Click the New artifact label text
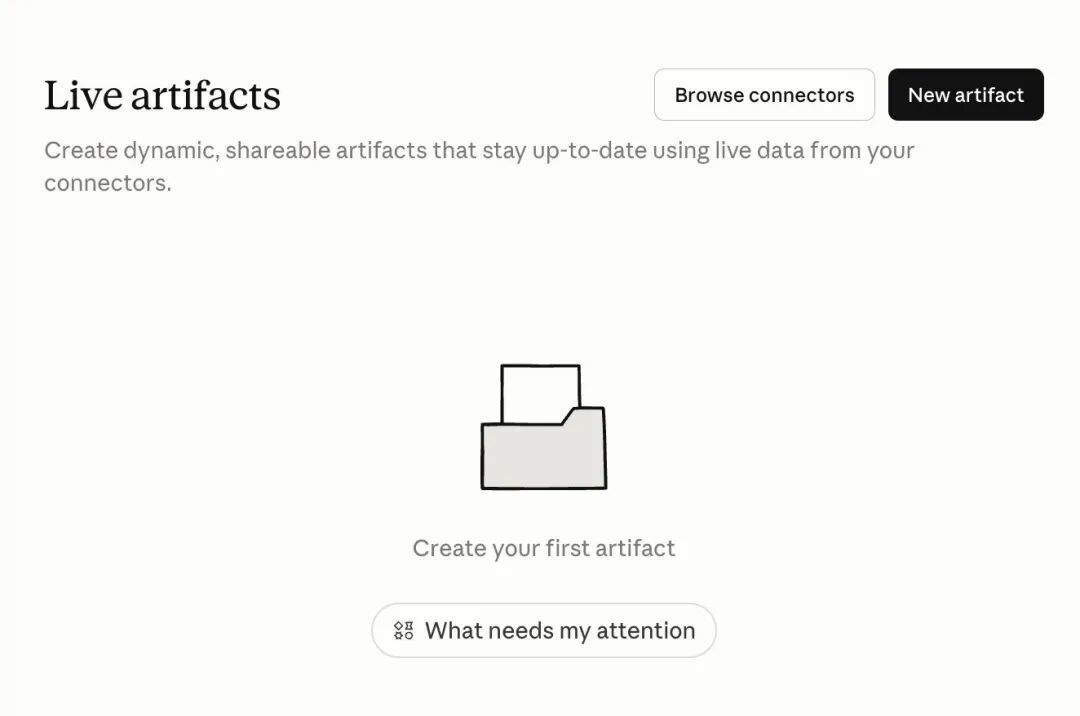Viewport: 1080px width, 716px height. tap(965, 95)
